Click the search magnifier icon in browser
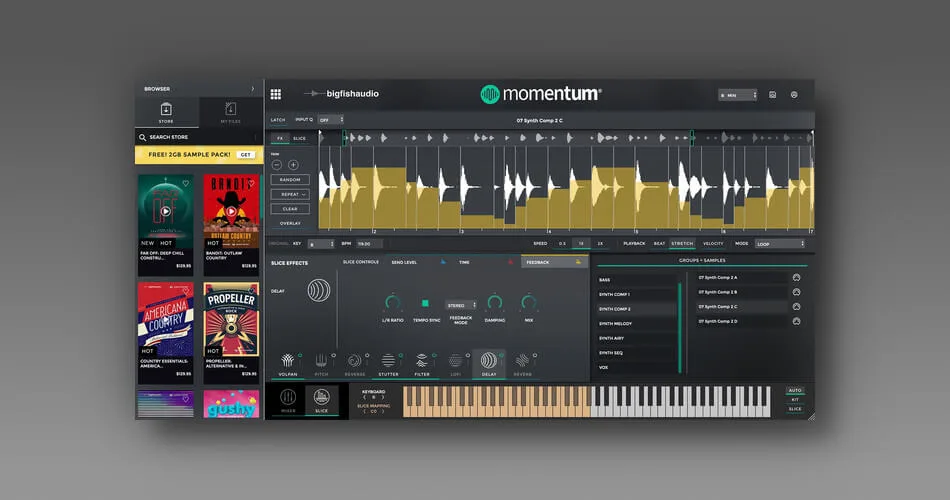The image size is (950, 500). click(142, 138)
